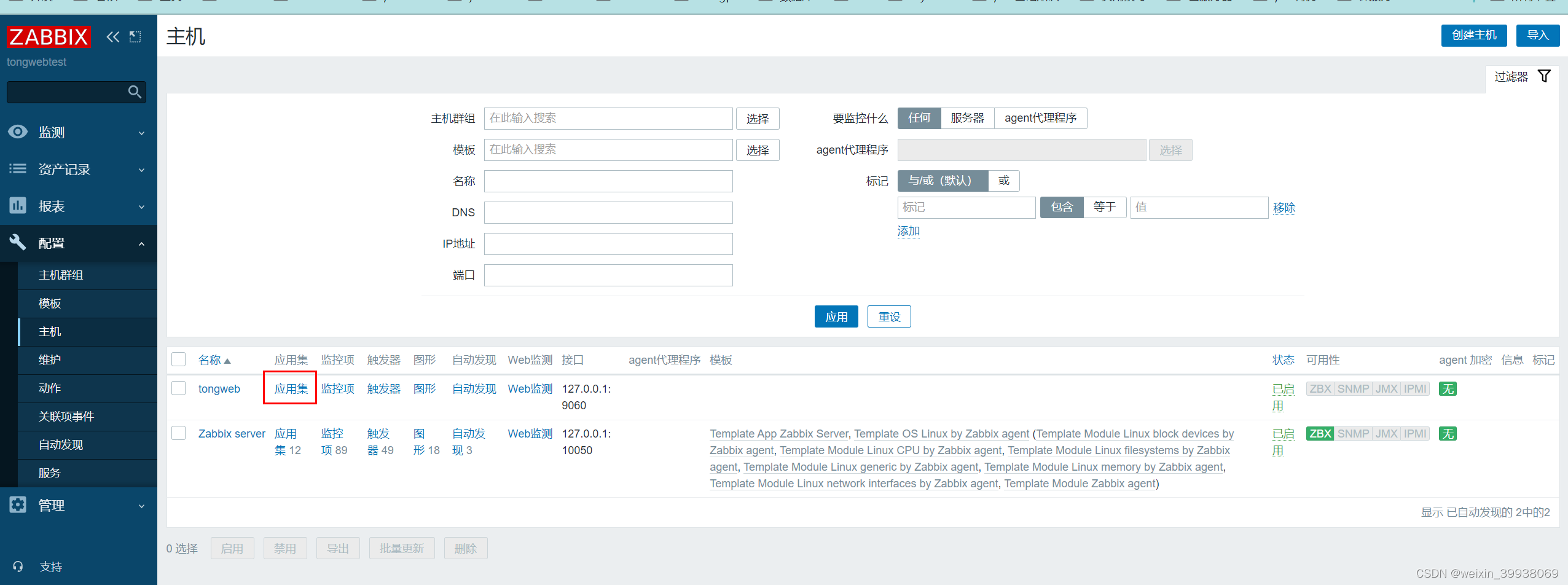The width and height of the screenshot is (1568, 585).
Task: Click the list icon for Inventory (资产记录)
Action: coord(18,168)
